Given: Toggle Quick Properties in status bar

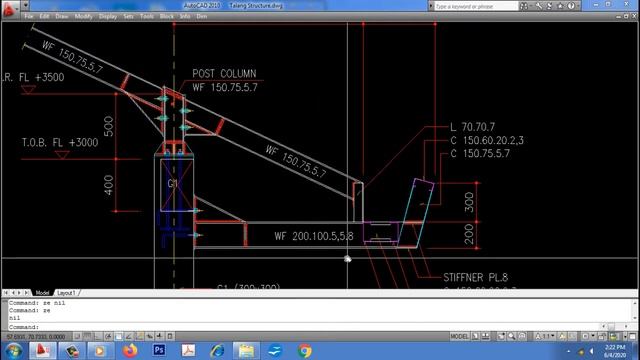Looking at the screenshot, I should pyautogui.click(x=170, y=336).
